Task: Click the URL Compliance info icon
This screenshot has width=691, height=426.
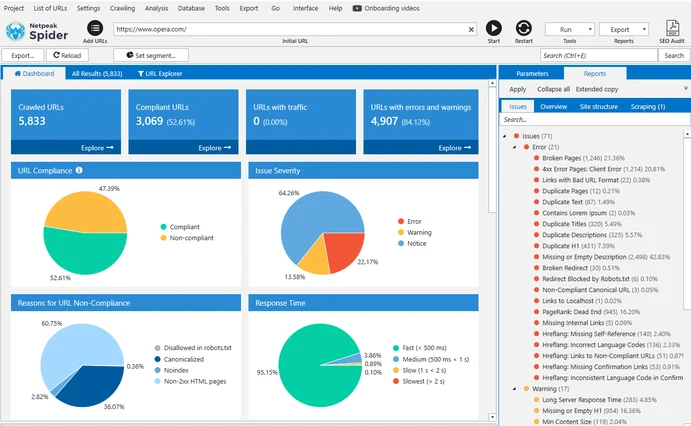Action: [x=79, y=170]
